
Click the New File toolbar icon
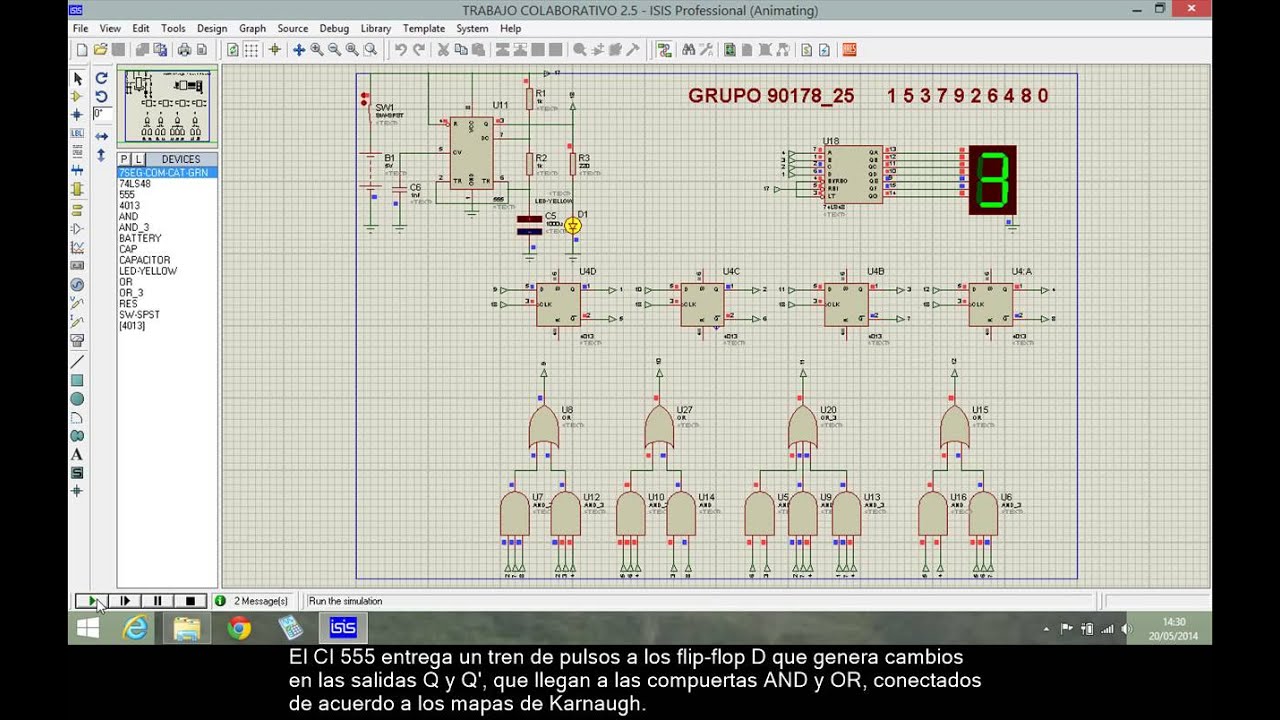(82, 49)
